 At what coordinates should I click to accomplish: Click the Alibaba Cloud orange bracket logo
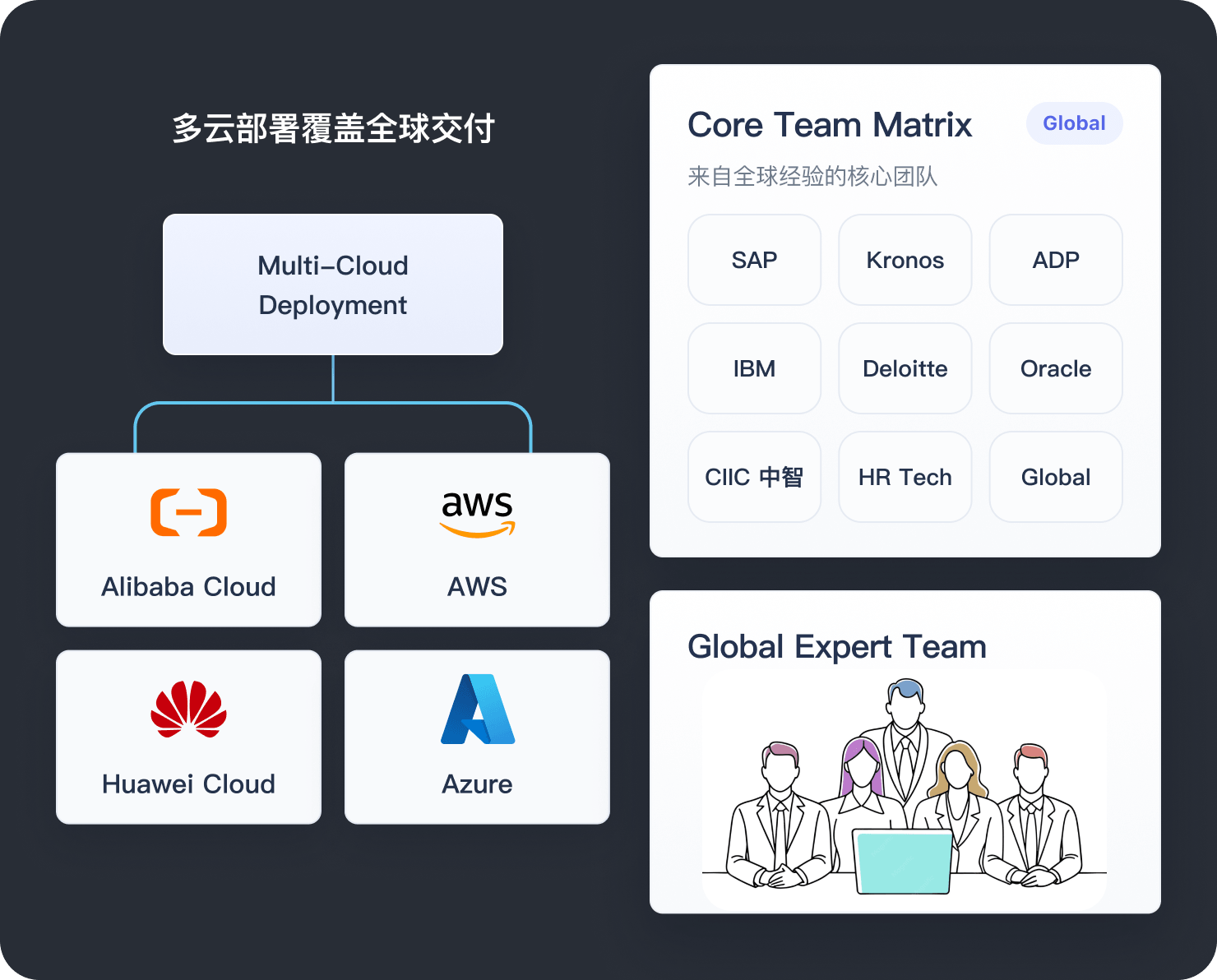coord(188,512)
